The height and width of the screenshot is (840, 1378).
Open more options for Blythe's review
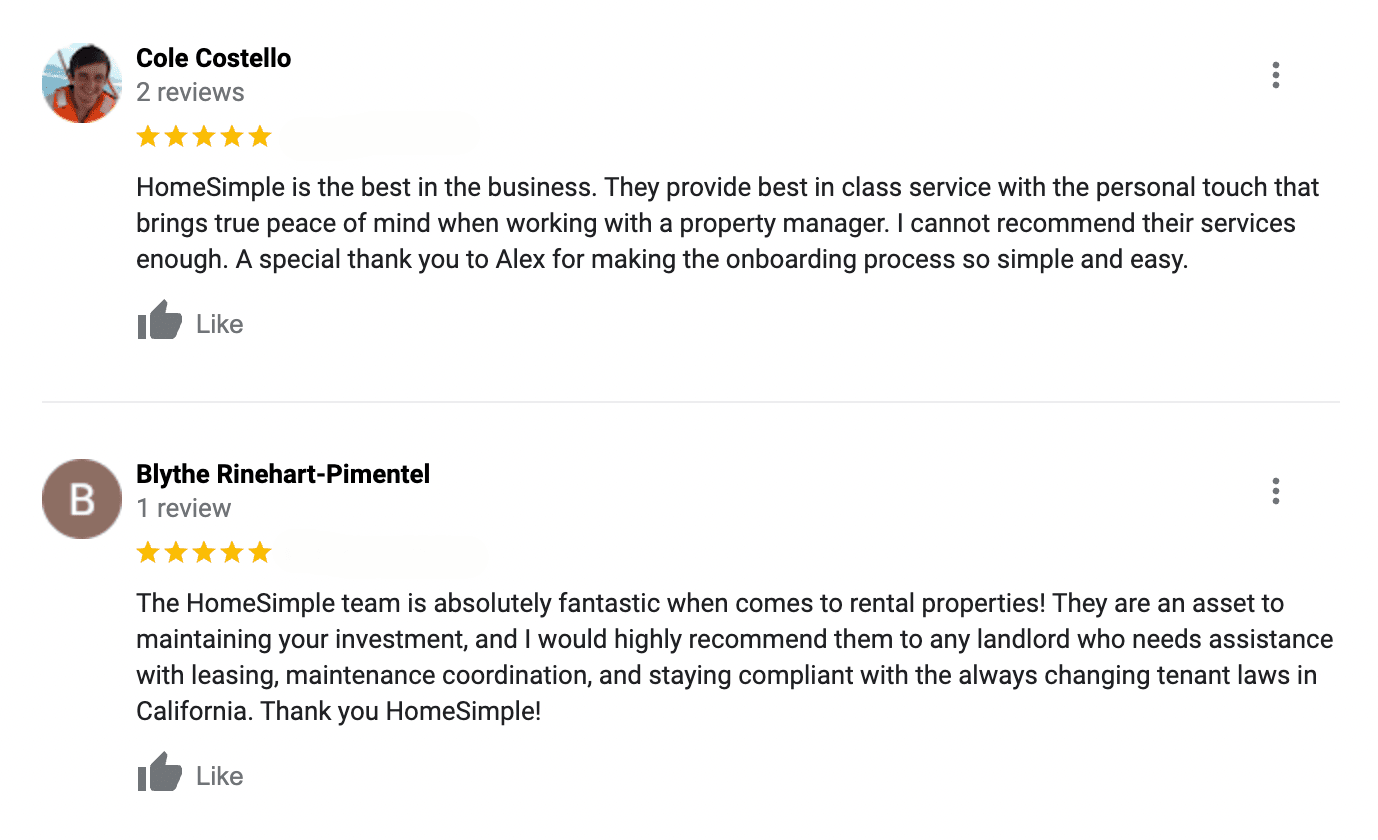point(1275,491)
